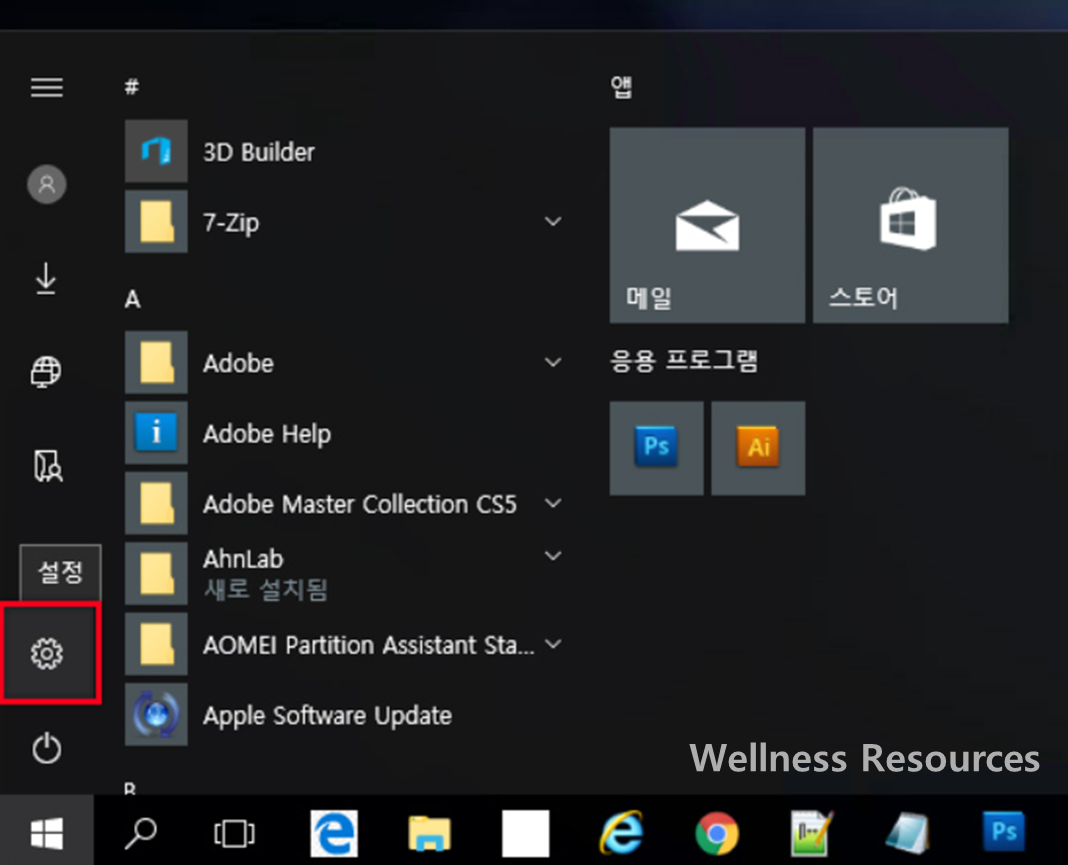Expand the AhnLab chevron

pyautogui.click(x=553, y=556)
